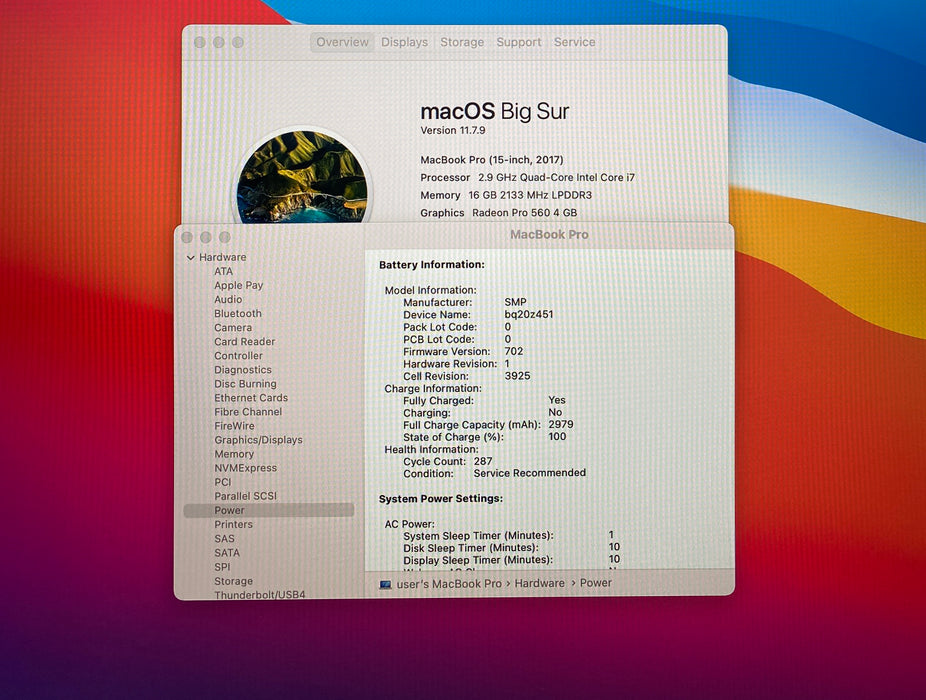Select Apple Pay in the sidebar
Image resolution: width=926 pixels, height=700 pixels.
[239, 285]
